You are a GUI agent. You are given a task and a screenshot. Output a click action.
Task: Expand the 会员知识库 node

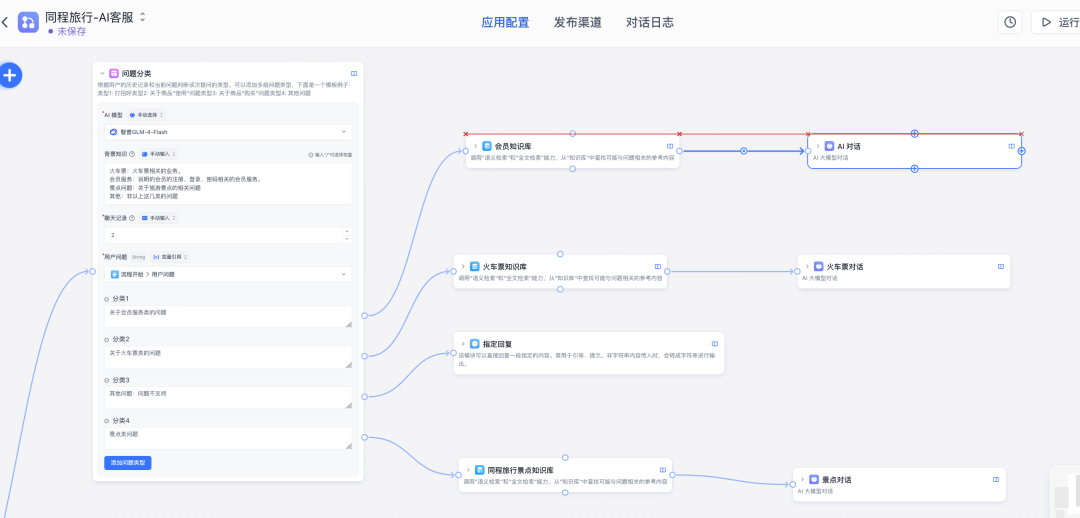475,146
